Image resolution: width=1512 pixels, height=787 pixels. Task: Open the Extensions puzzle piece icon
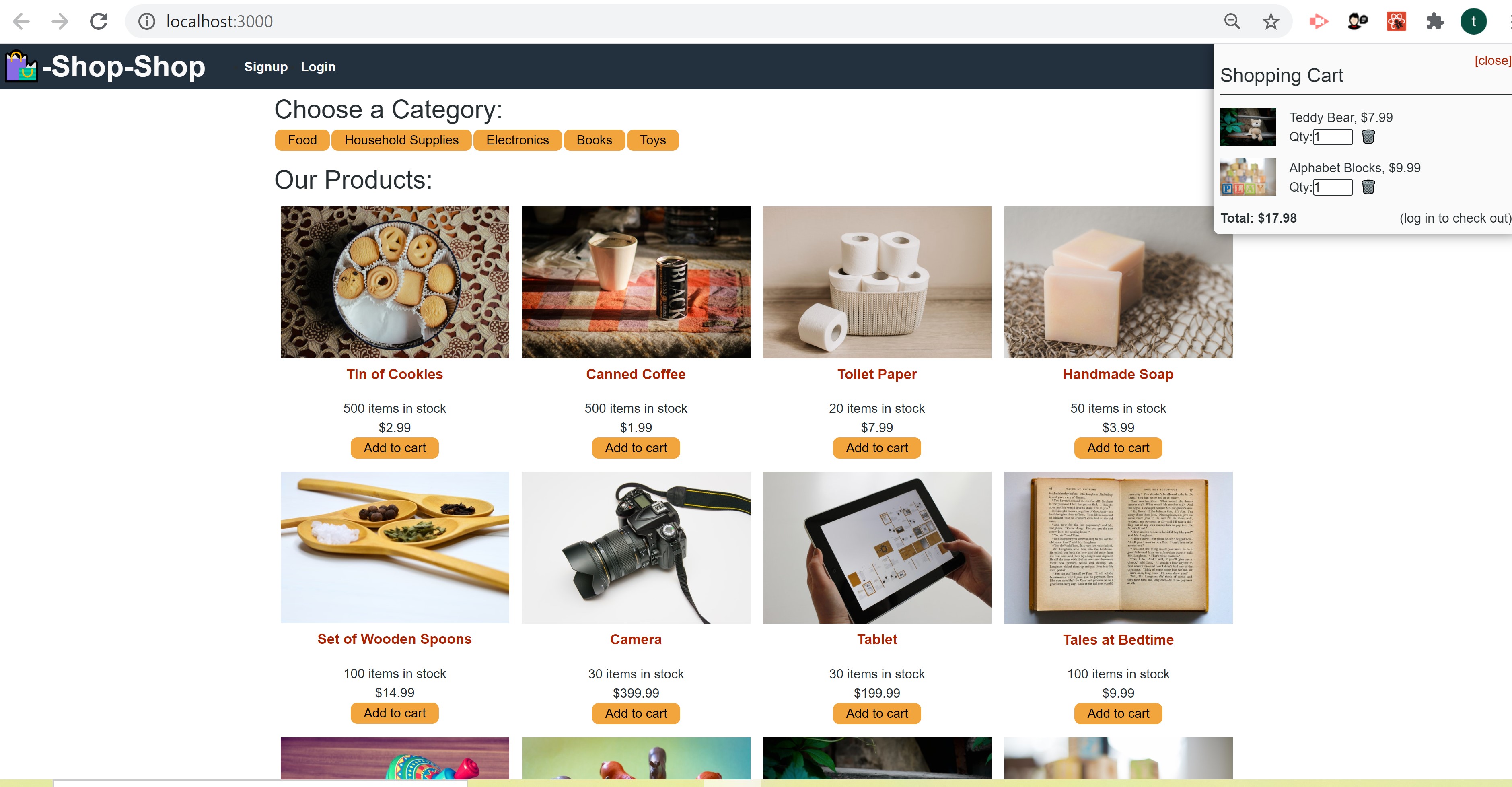pyautogui.click(x=1434, y=22)
